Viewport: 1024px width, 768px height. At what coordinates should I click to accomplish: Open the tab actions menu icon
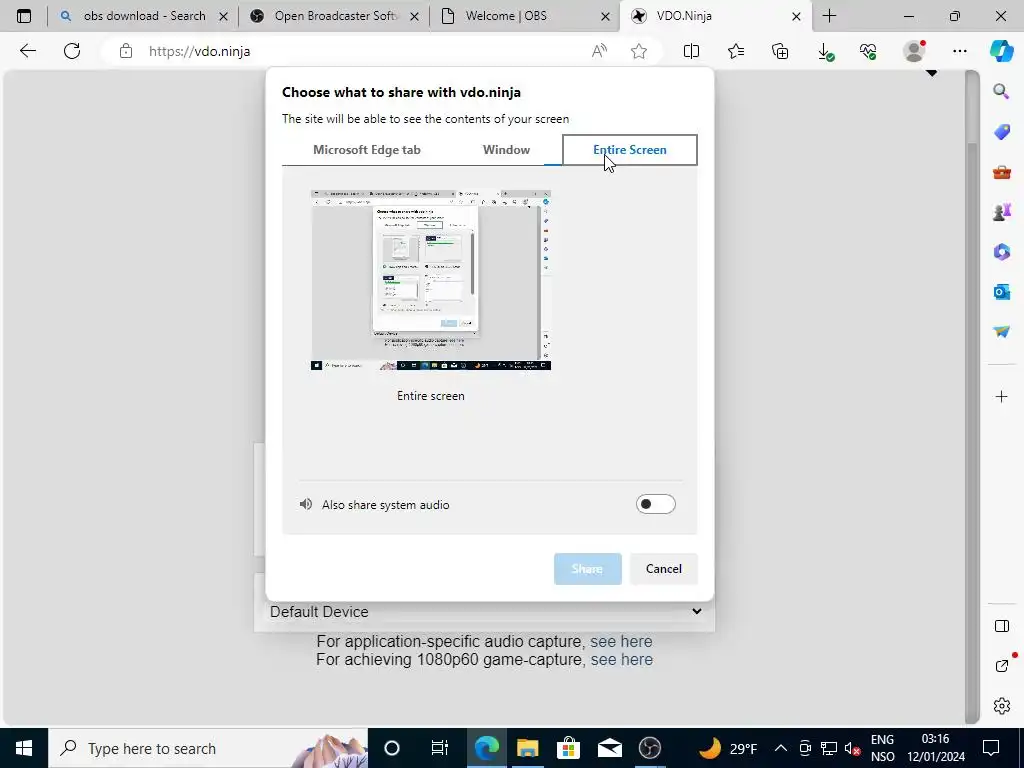pyautogui.click(x=24, y=16)
